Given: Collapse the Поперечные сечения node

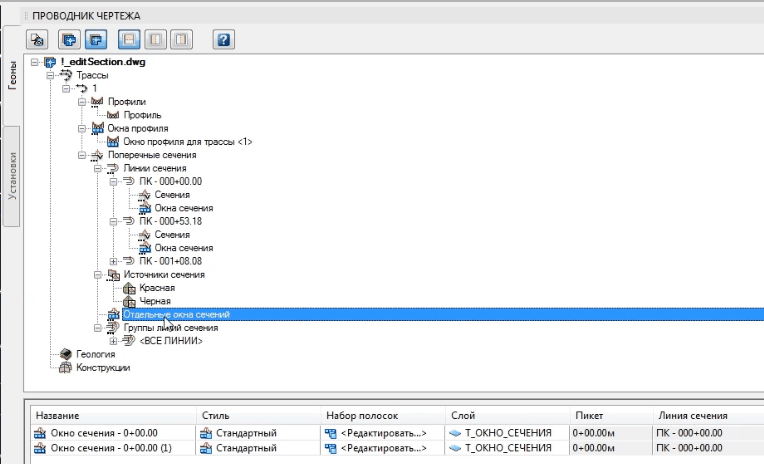Looking at the screenshot, I should click(x=82, y=155).
